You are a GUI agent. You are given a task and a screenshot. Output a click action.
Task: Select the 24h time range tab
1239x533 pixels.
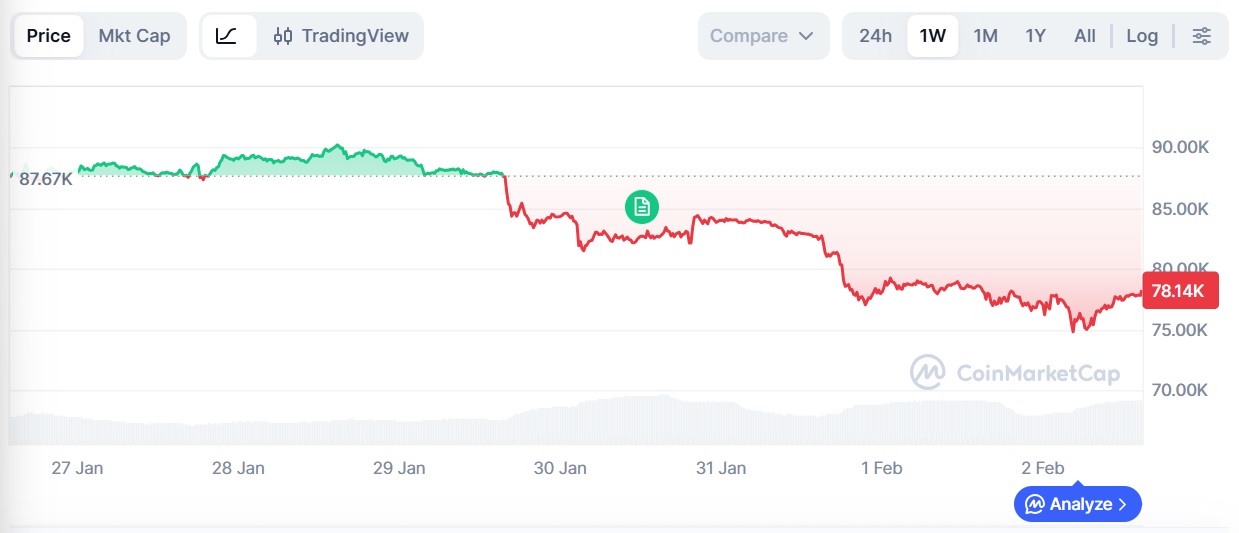[875, 36]
